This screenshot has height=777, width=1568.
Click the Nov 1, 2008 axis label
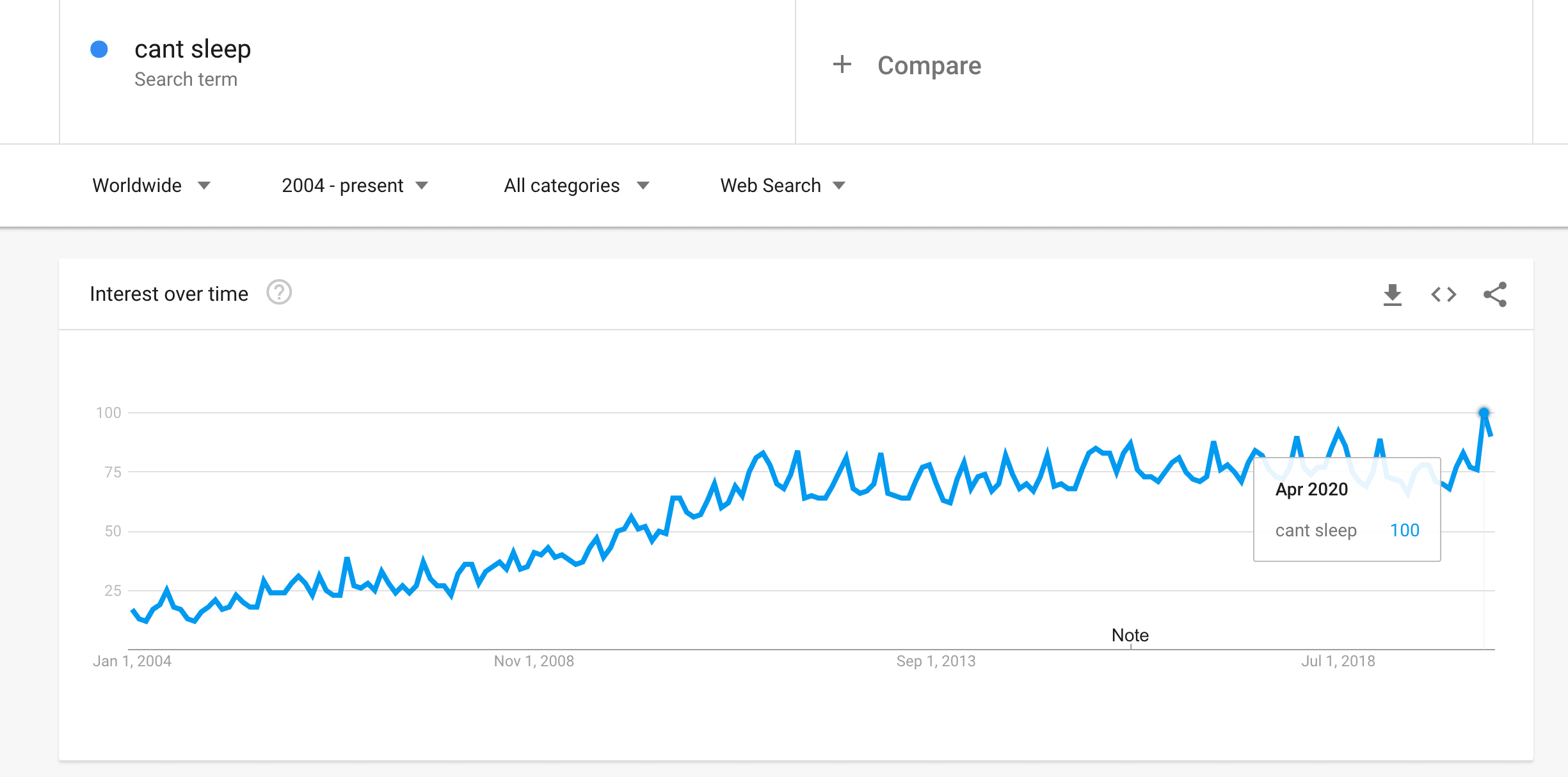pos(534,661)
